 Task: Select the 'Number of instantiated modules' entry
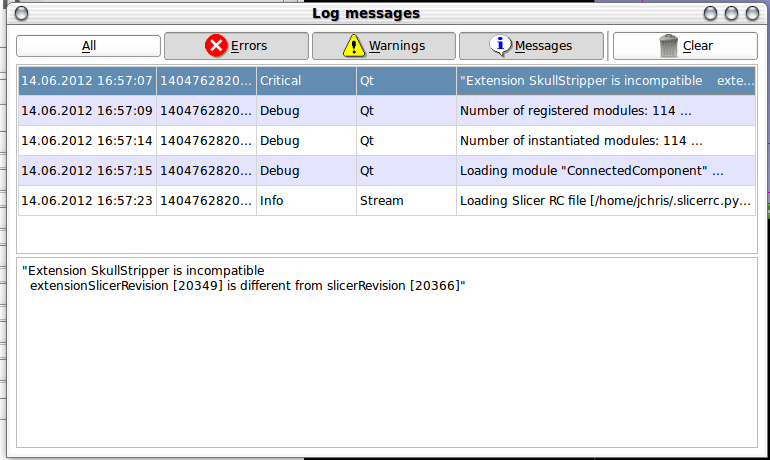pyautogui.click(x=580, y=141)
